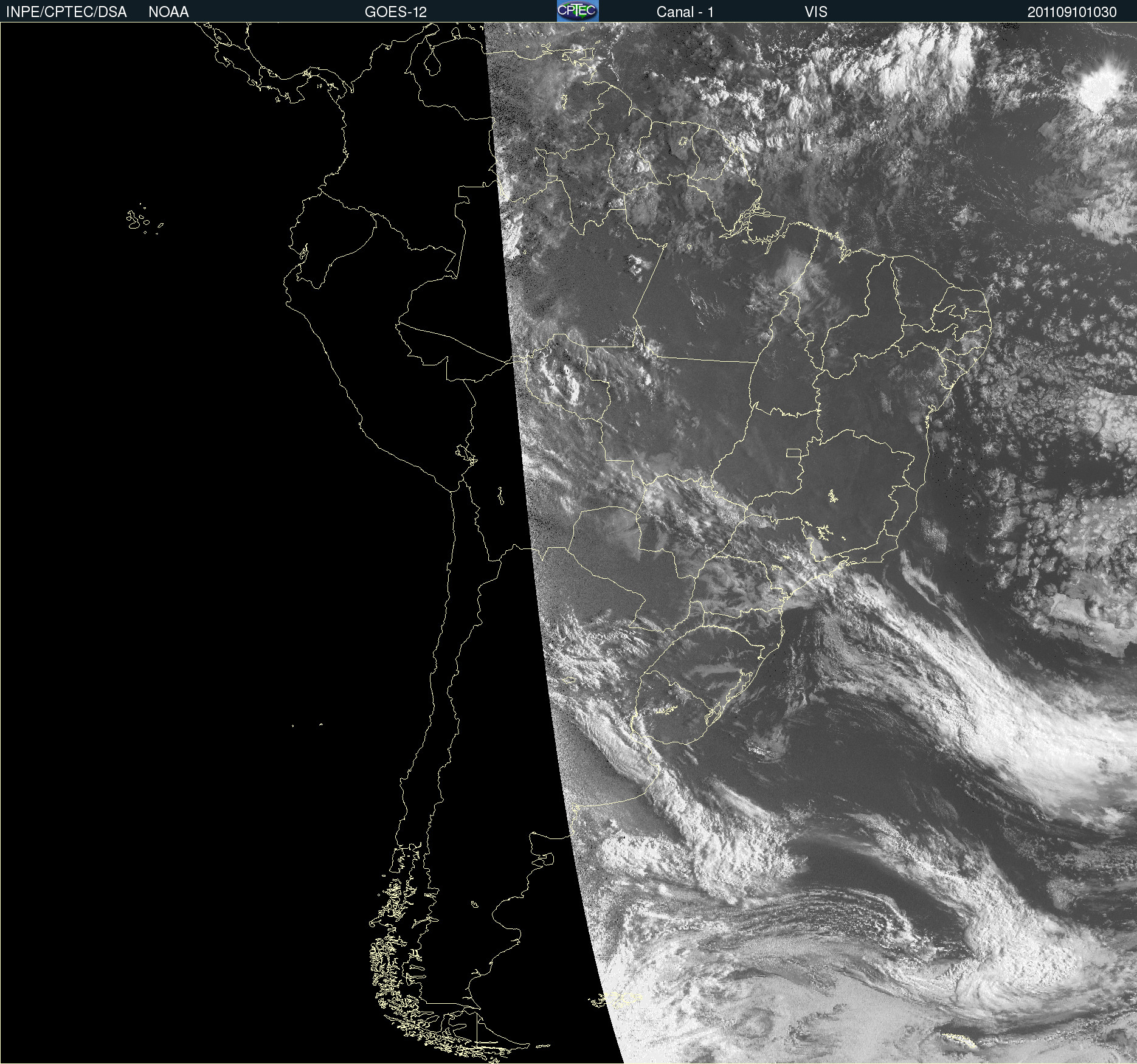Click the INPE/CPTEC/DSA header text
Screen dimensions: 1137x1064
point(66,12)
